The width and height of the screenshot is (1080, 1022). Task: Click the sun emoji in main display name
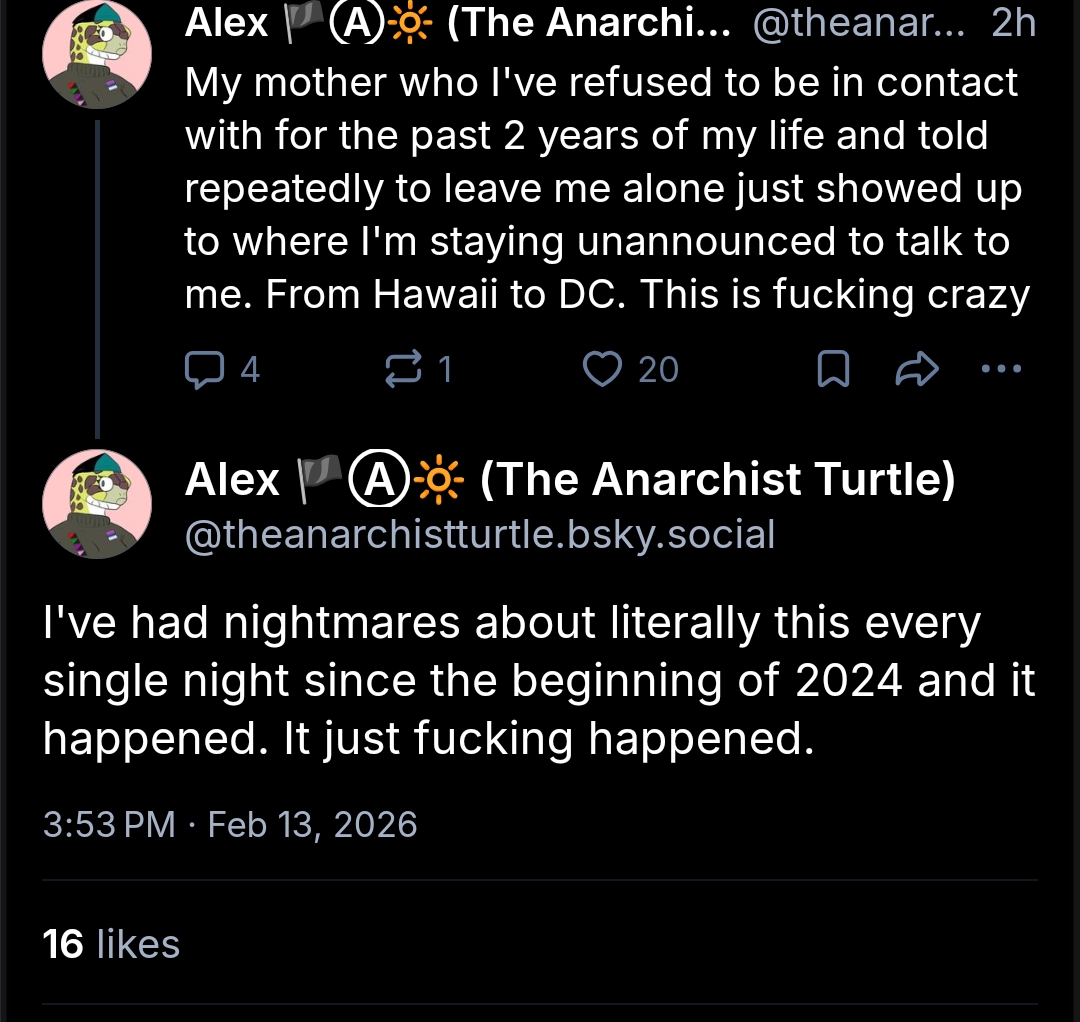tap(438, 481)
